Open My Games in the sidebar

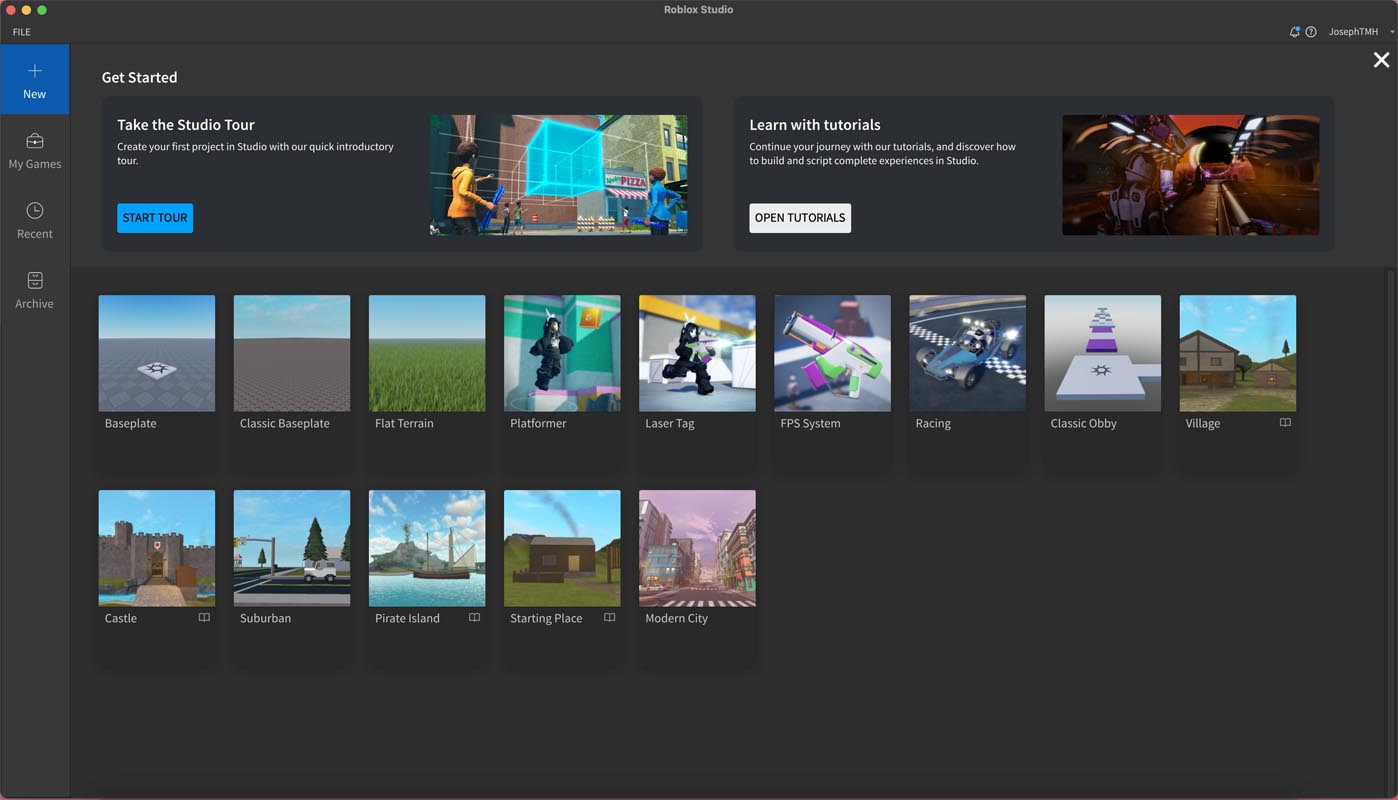pyautogui.click(x=34, y=150)
